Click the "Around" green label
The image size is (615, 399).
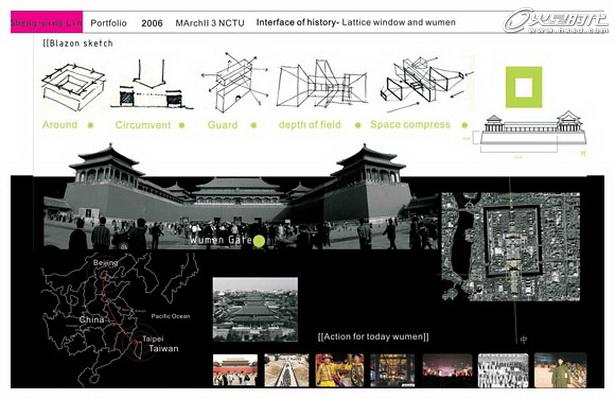point(60,125)
